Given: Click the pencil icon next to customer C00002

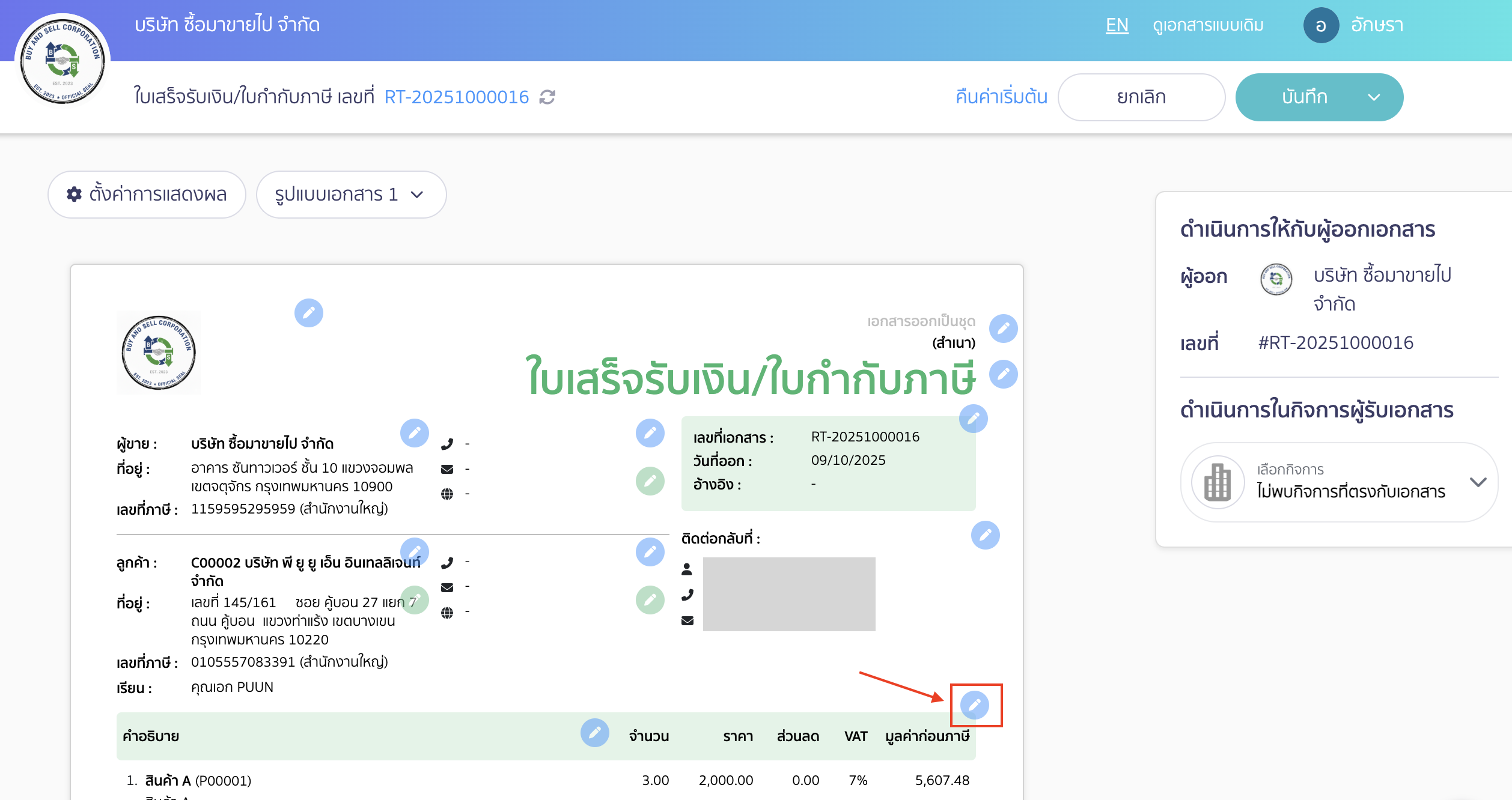Looking at the screenshot, I should (x=415, y=552).
